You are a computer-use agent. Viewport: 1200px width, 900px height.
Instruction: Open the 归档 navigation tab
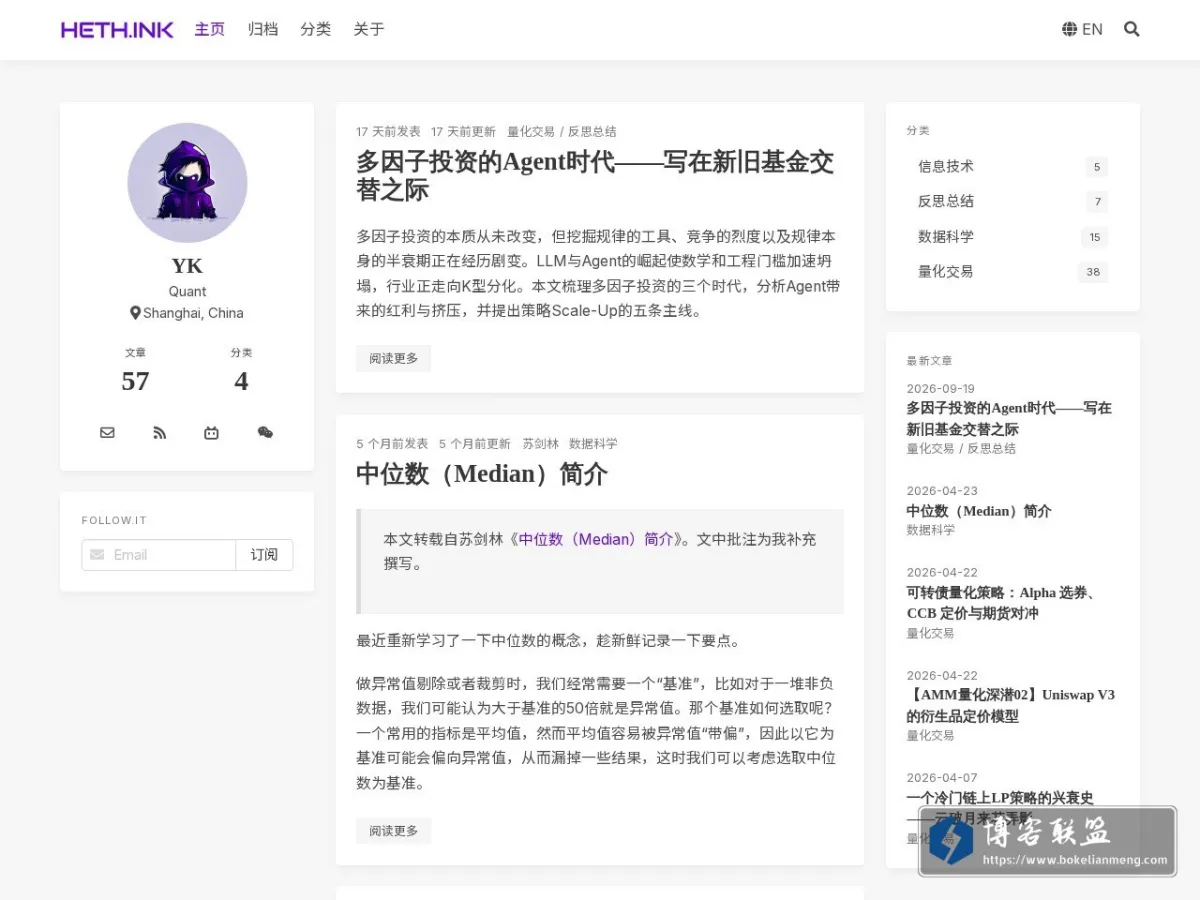pyautogui.click(x=263, y=30)
